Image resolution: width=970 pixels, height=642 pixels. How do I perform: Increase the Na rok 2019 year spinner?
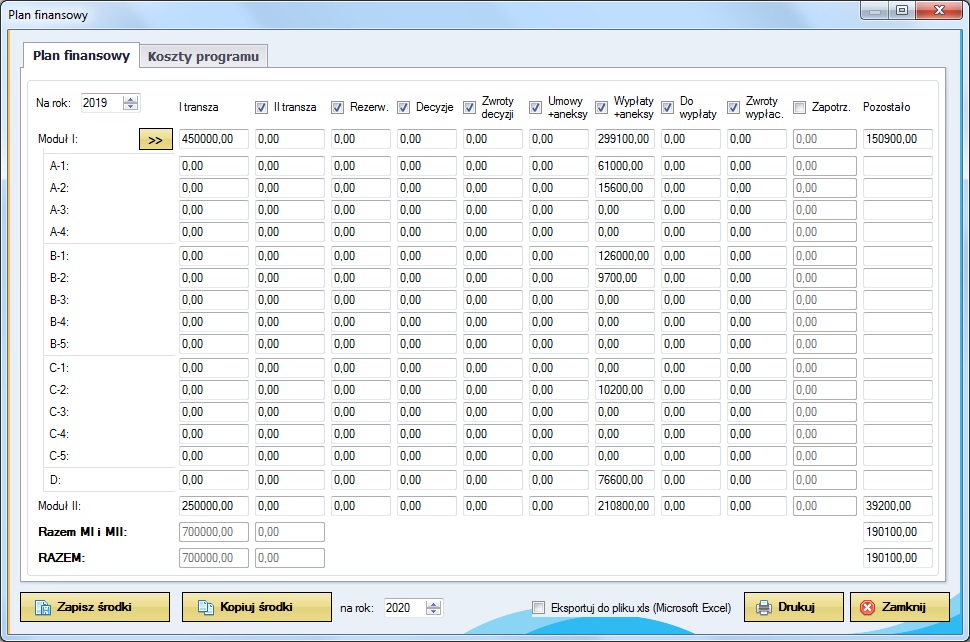[131, 99]
